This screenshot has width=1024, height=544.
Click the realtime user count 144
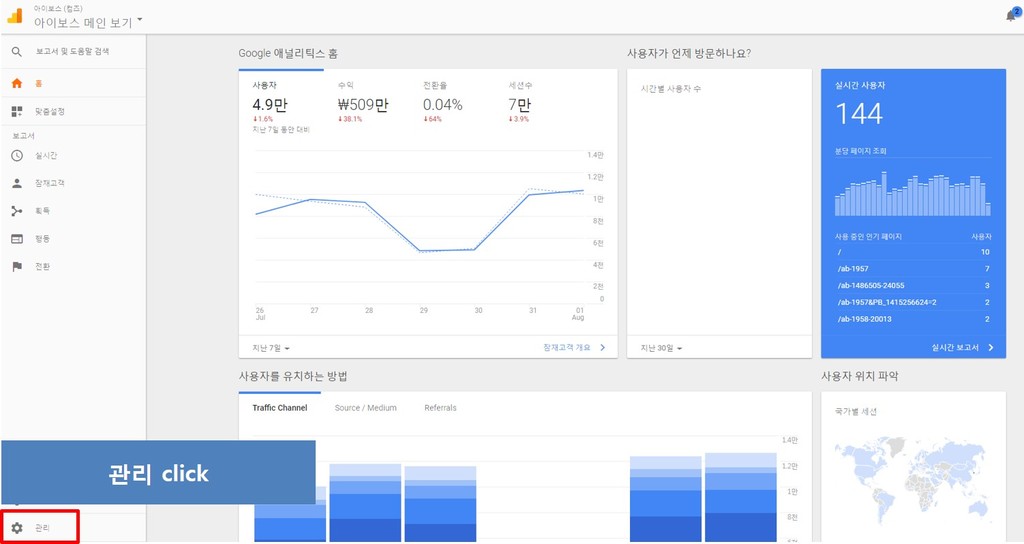click(859, 114)
